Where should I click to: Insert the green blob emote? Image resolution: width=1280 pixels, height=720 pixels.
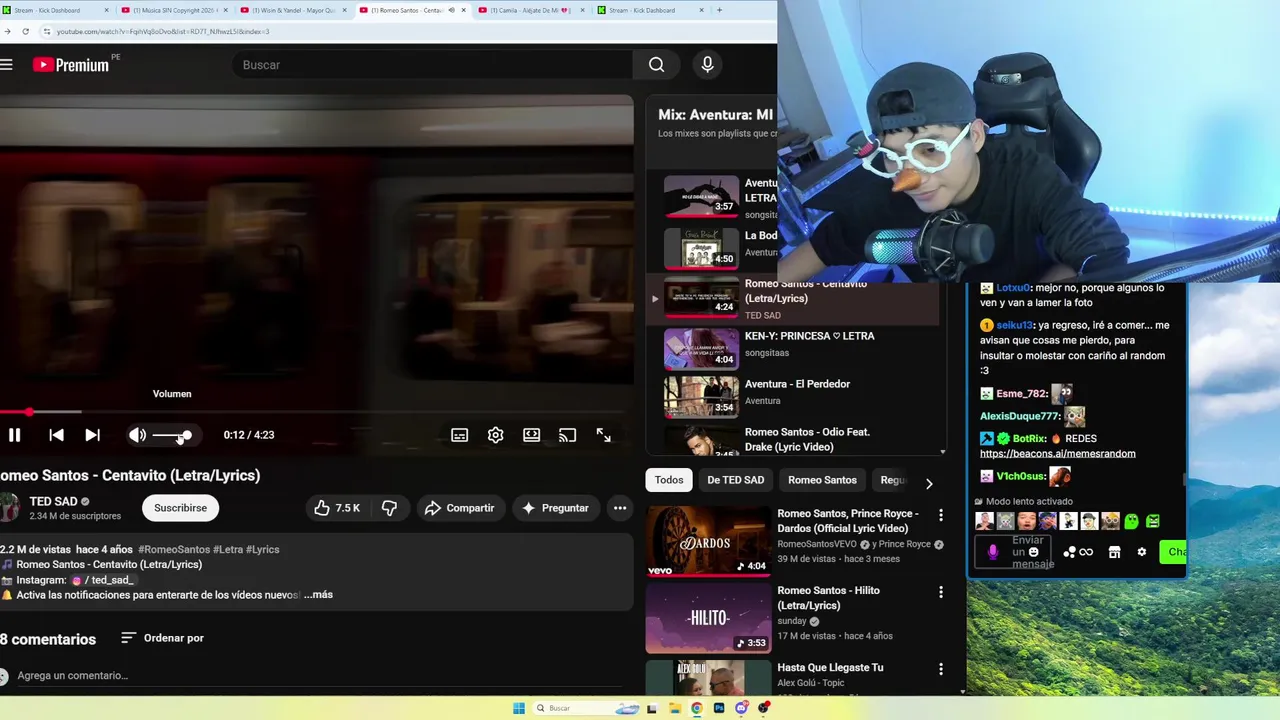coord(1132,521)
